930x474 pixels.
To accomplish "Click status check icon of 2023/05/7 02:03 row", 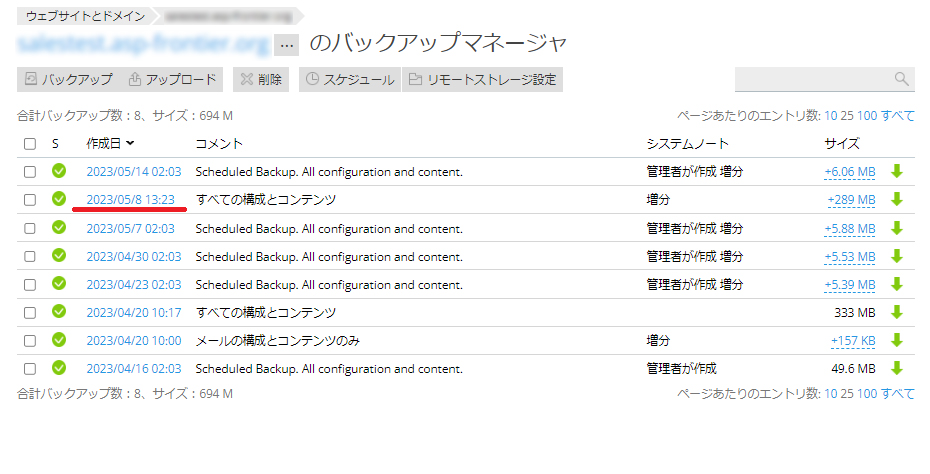I will [59, 227].
